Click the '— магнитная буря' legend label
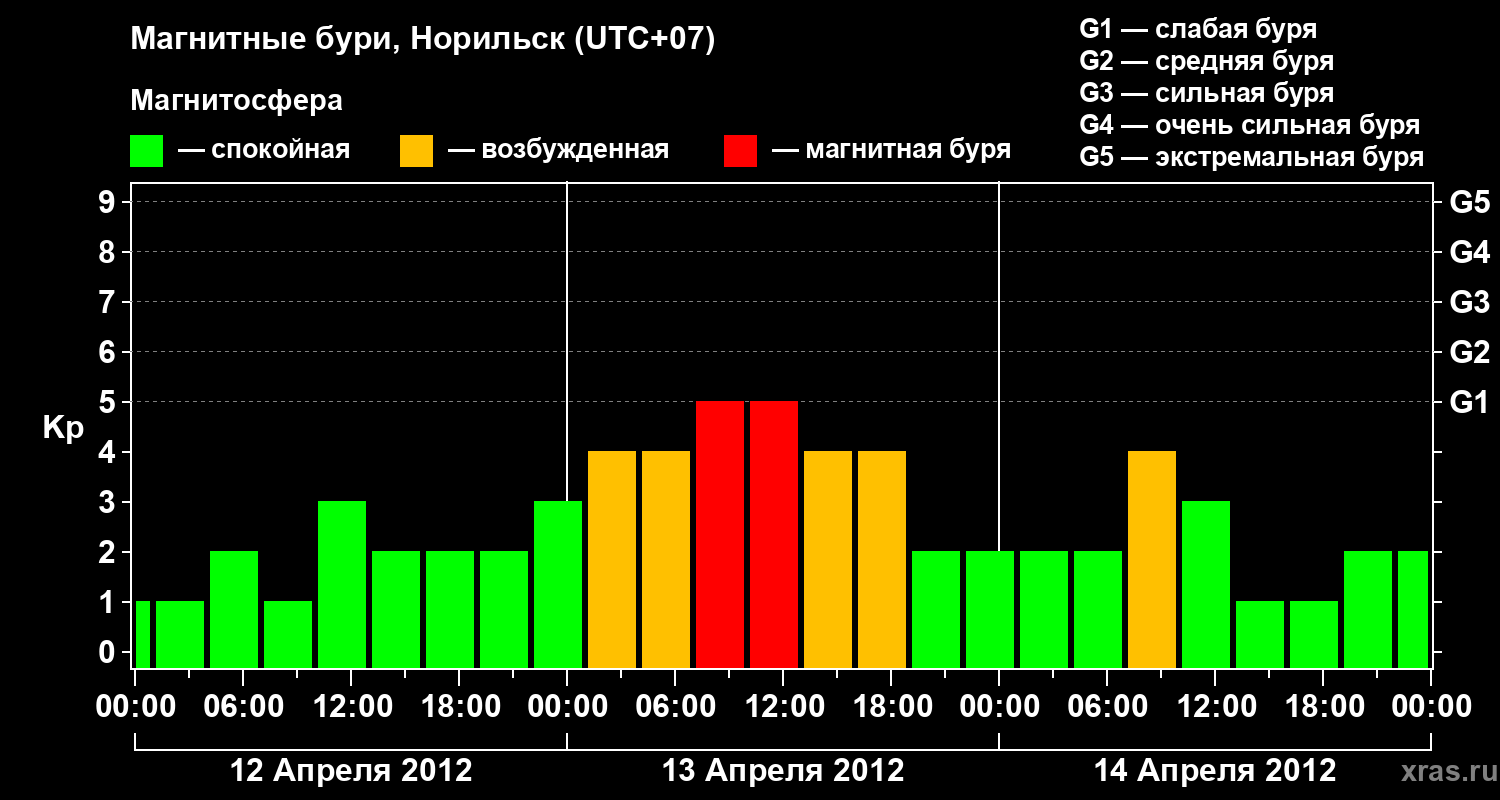Viewport: 1500px width, 800px height. coord(891,151)
